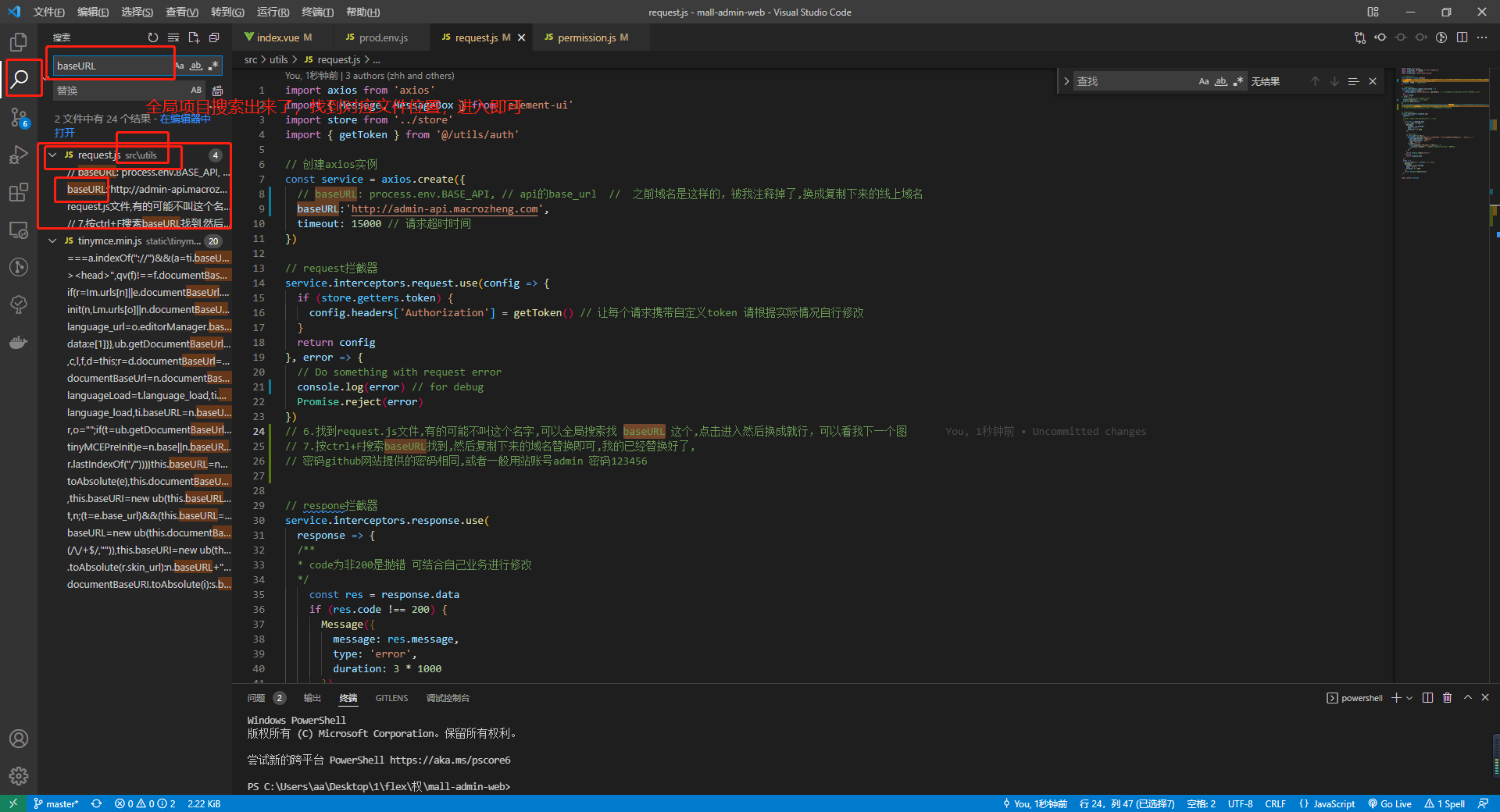The image size is (1500, 812).
Task: Open editor More Actions menu
Action: [1482, 37]
